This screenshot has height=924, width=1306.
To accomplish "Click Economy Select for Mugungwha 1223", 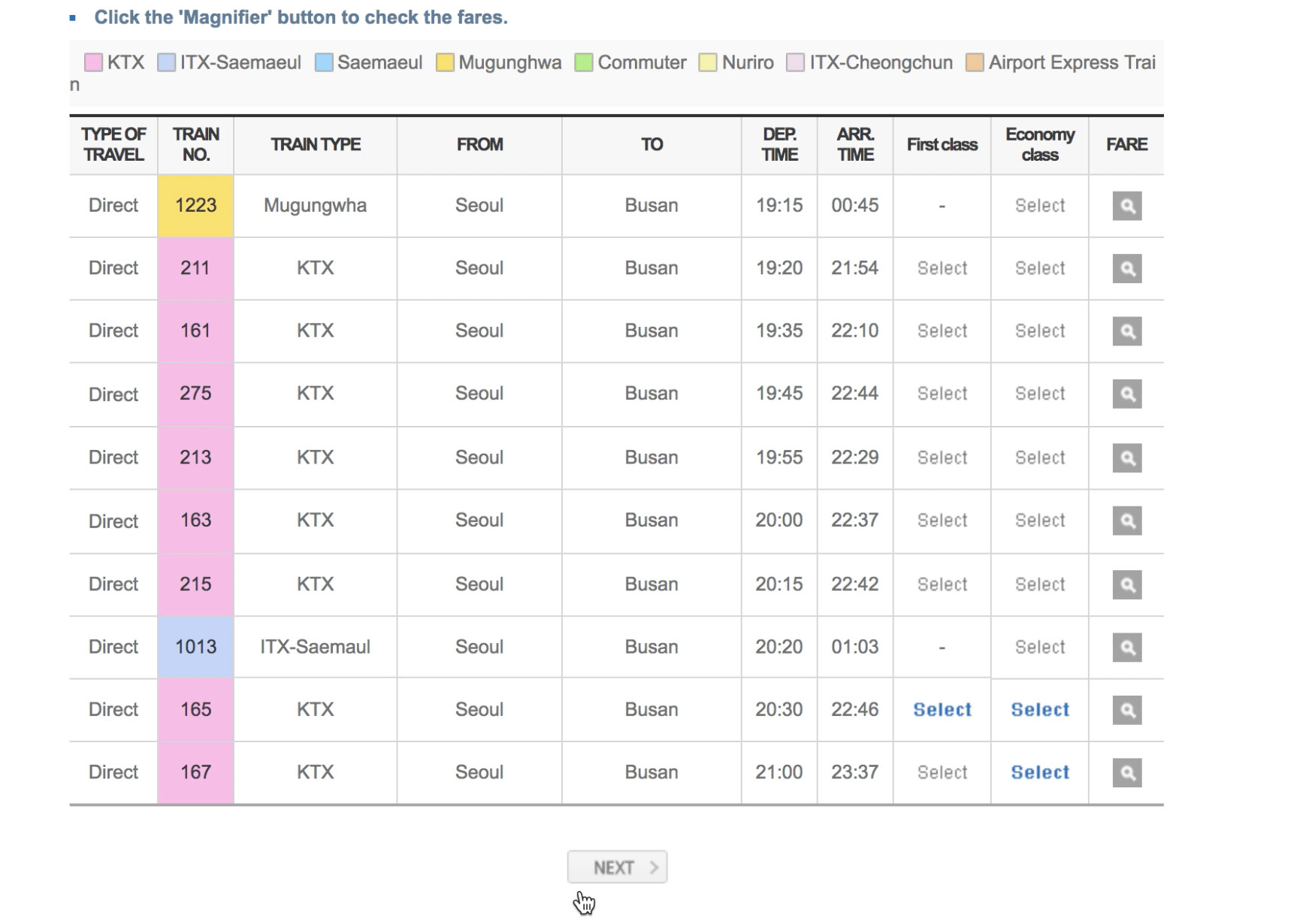I will pyautogui.click(x=1039, y=205).
